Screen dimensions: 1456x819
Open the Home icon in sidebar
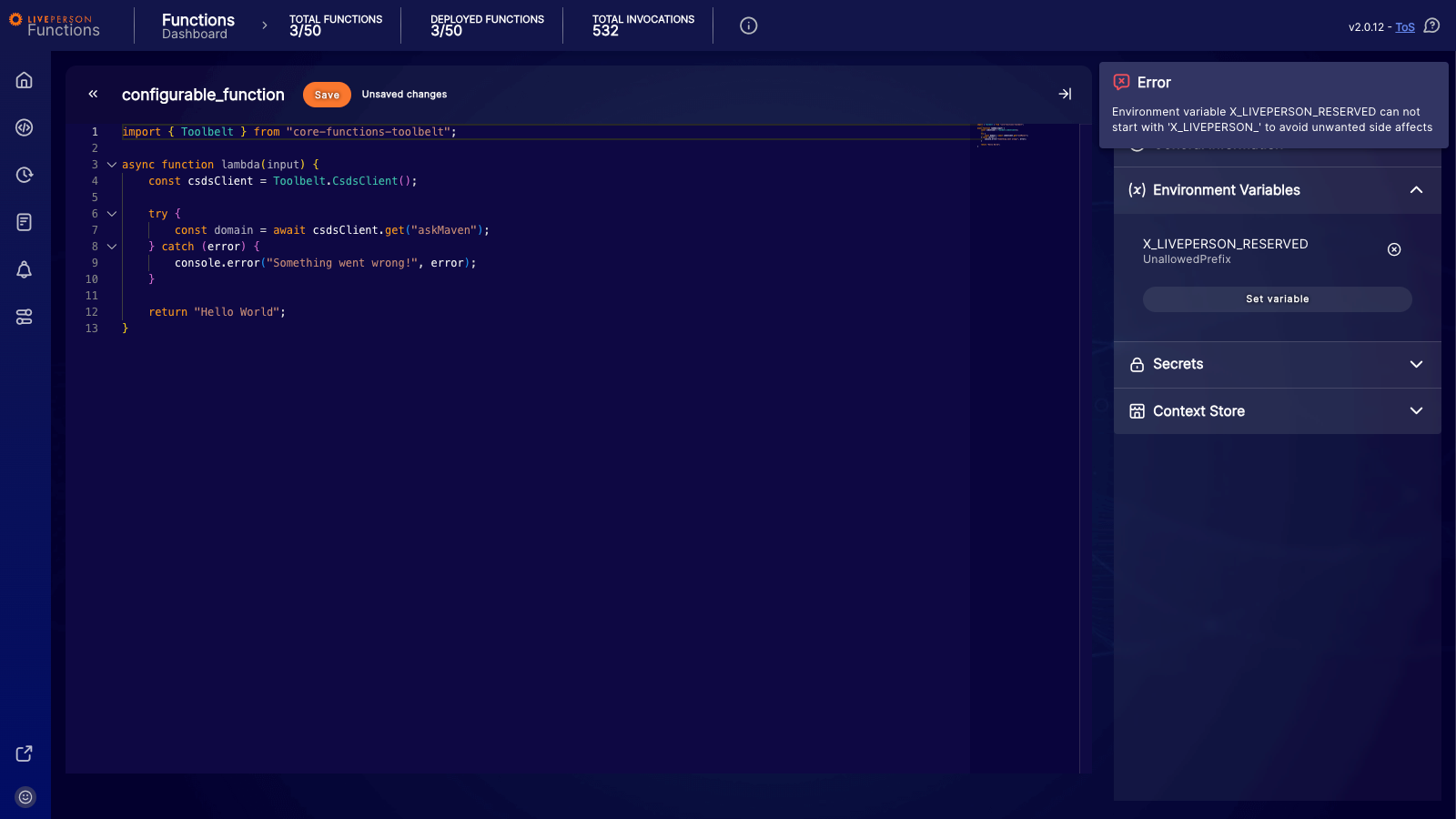click(25, 80)
